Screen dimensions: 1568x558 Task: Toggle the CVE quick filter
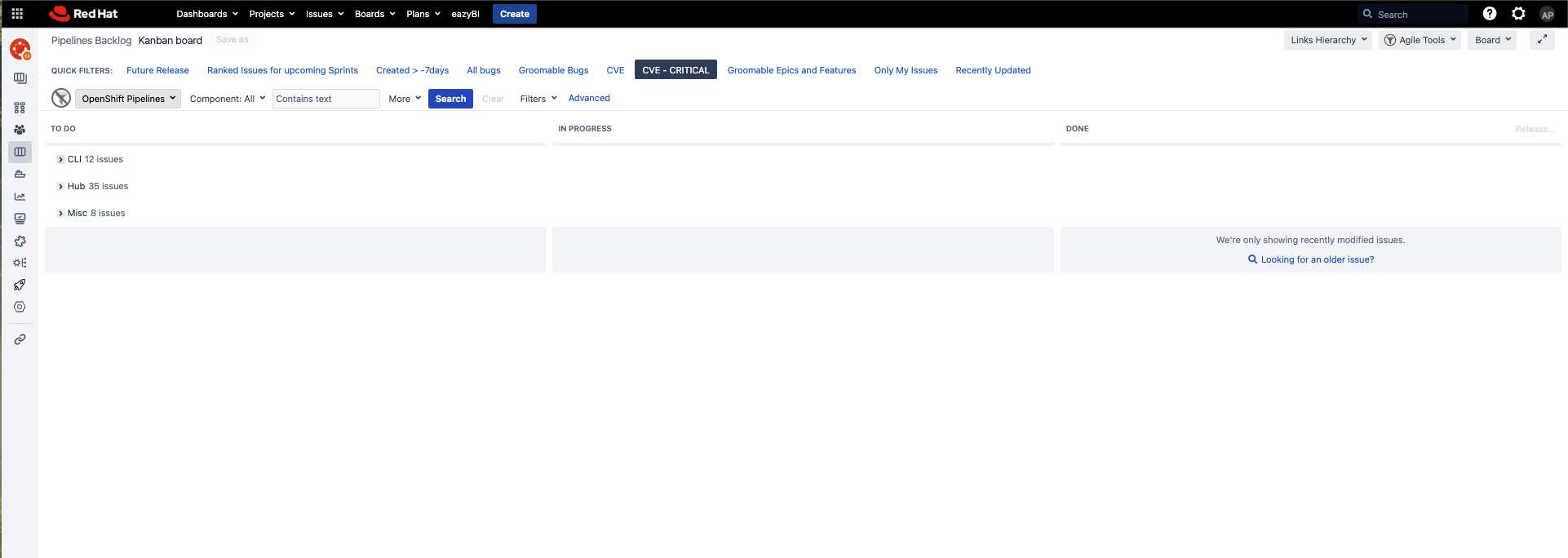[x=615, y=70]
